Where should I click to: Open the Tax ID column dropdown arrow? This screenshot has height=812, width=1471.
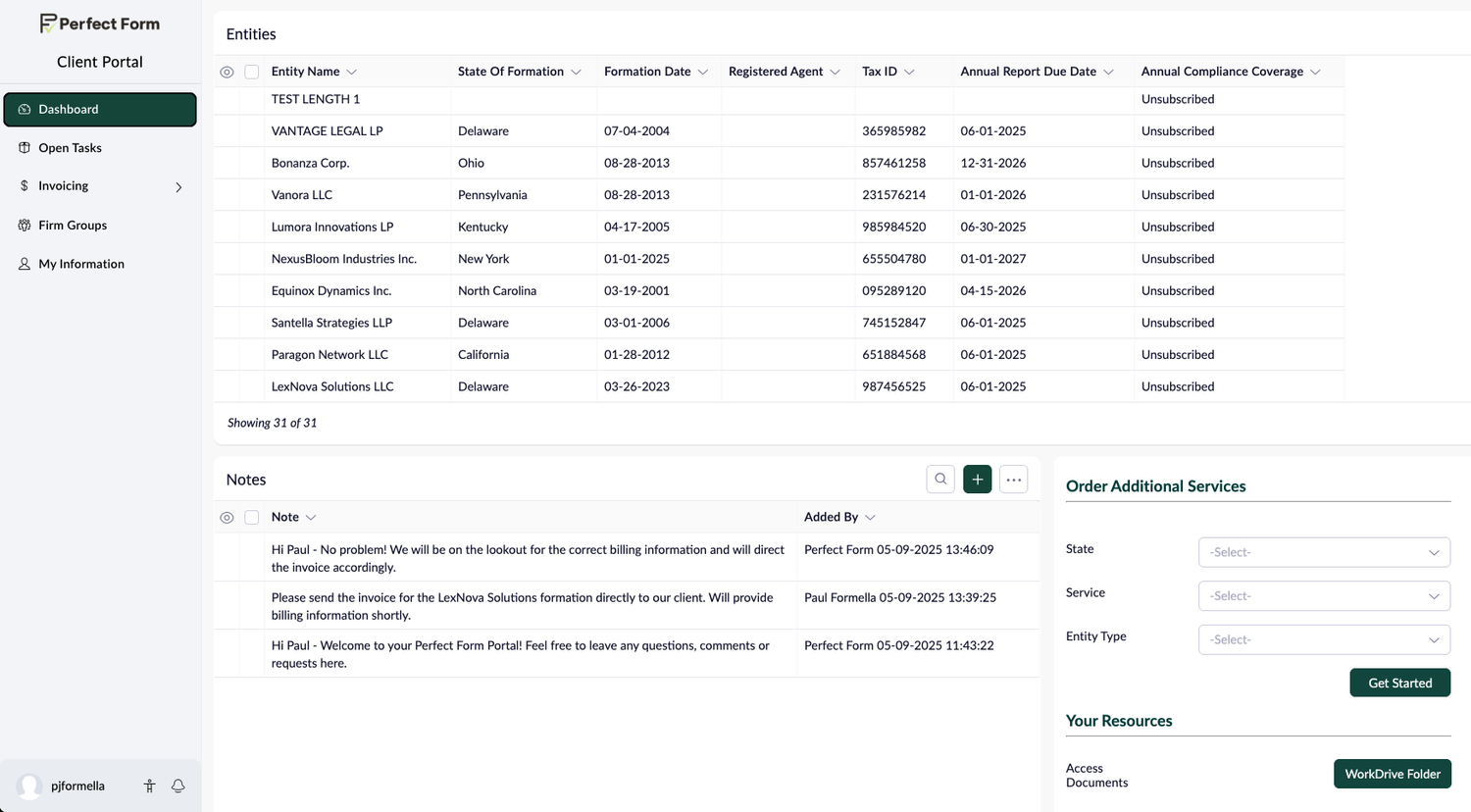tap(909, 72)
